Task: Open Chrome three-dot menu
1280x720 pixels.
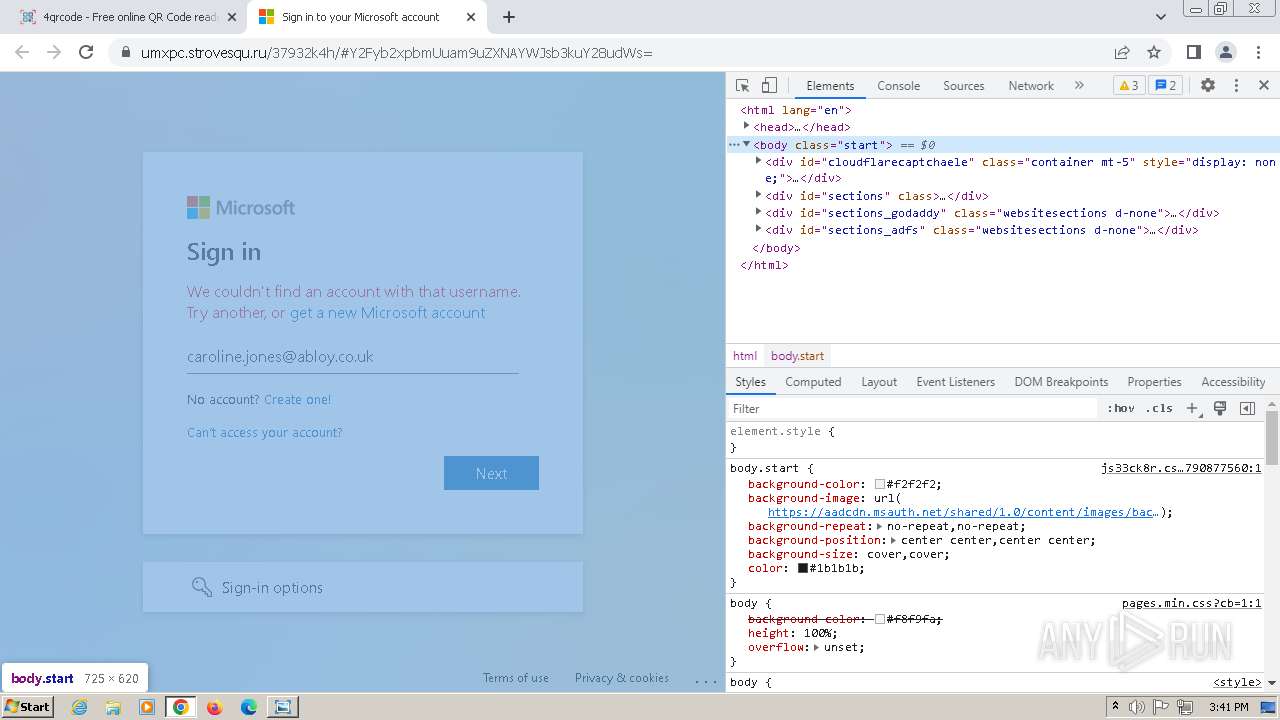Action: 1257,52
